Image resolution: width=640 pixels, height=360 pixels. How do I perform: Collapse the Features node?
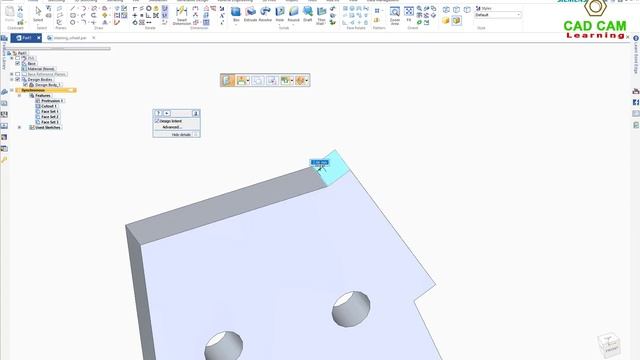point(20,96)
